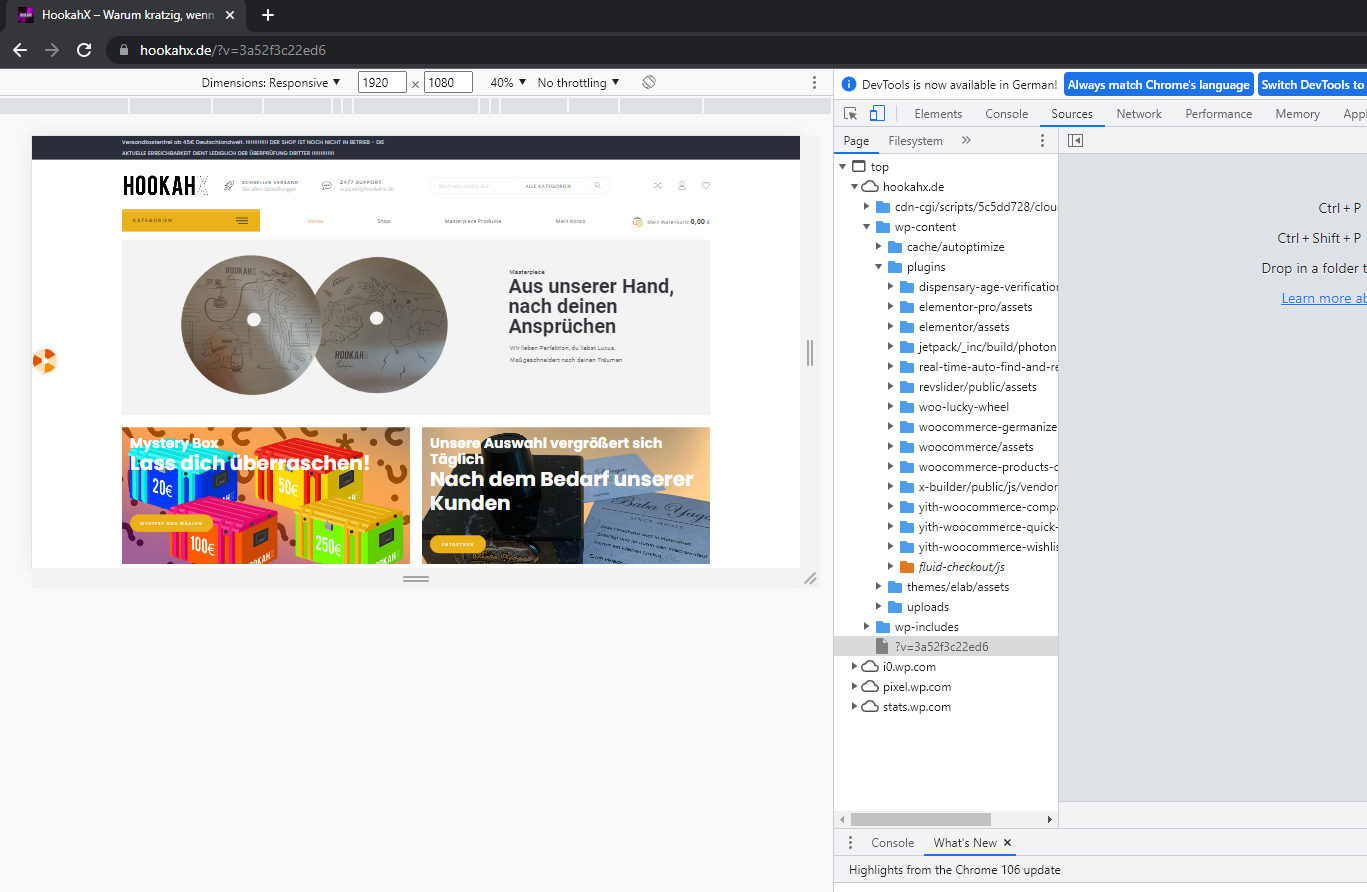
Task: Click the HookahX website logo
Action: [166, 186]
